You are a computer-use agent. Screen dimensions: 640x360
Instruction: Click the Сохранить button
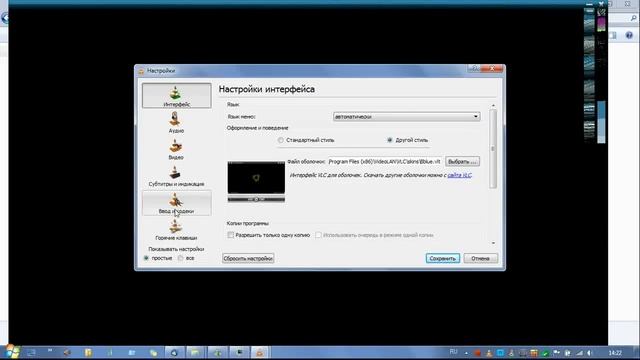(442, 258)
